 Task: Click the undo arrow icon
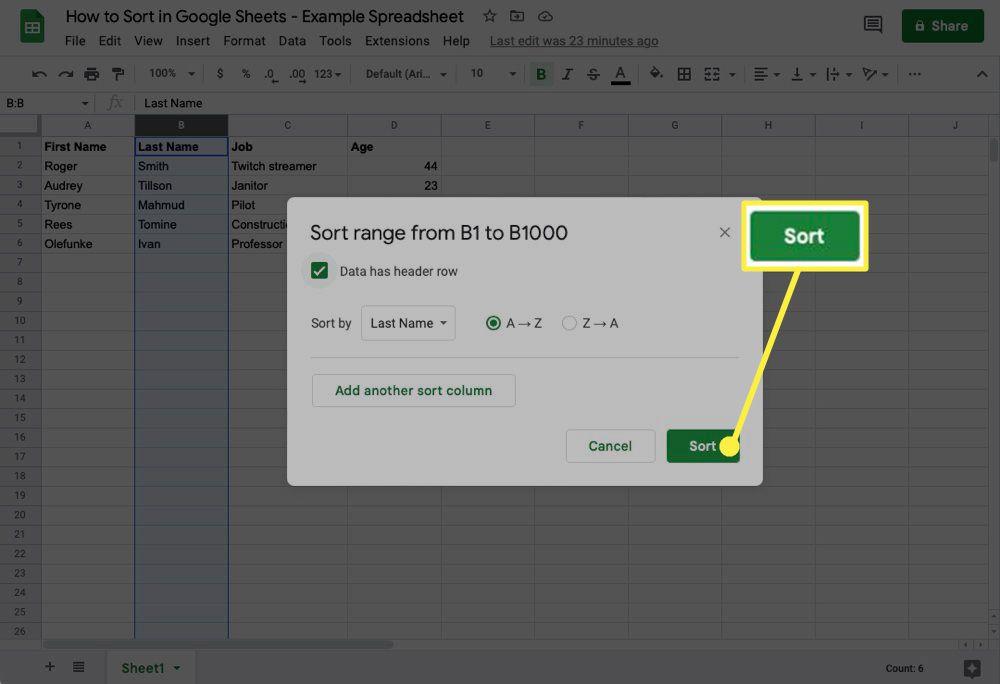click(39, 74)
